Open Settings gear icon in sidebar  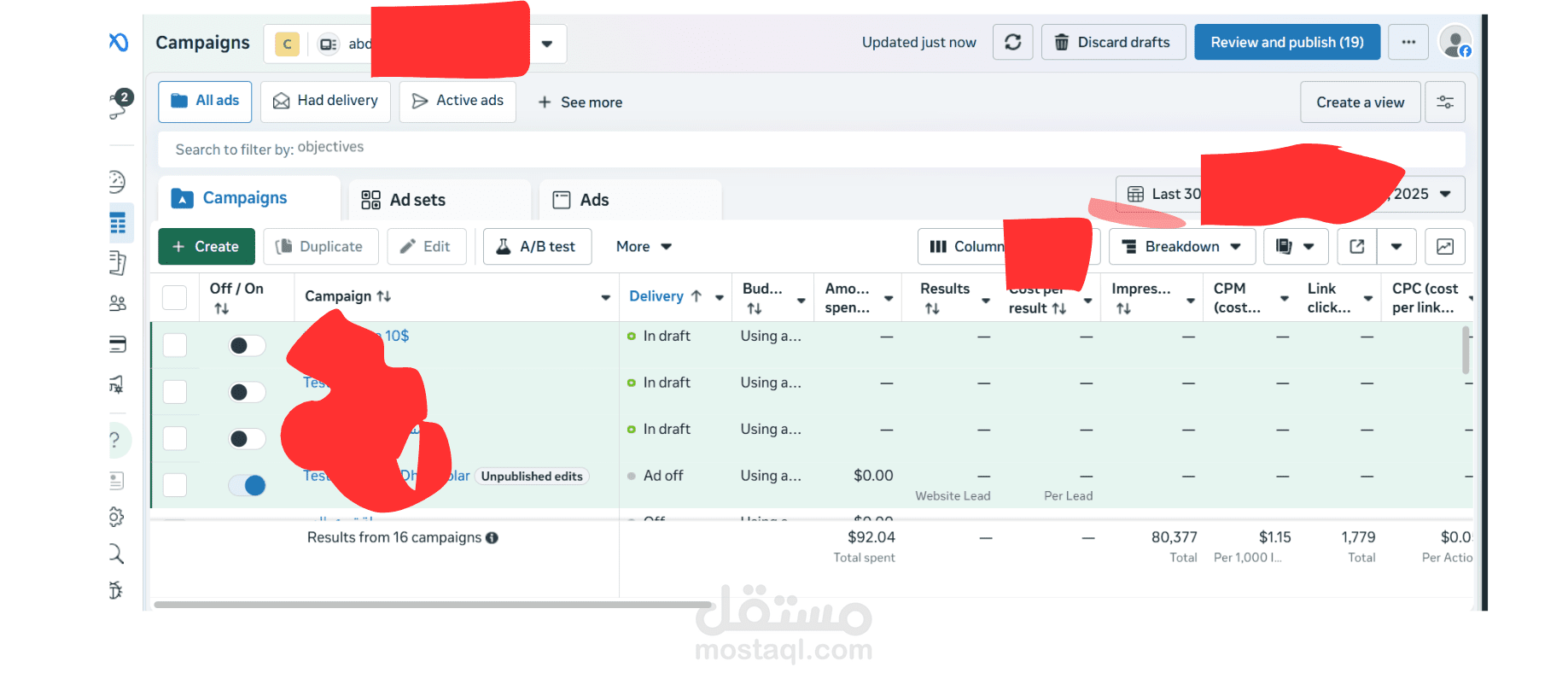117,517
